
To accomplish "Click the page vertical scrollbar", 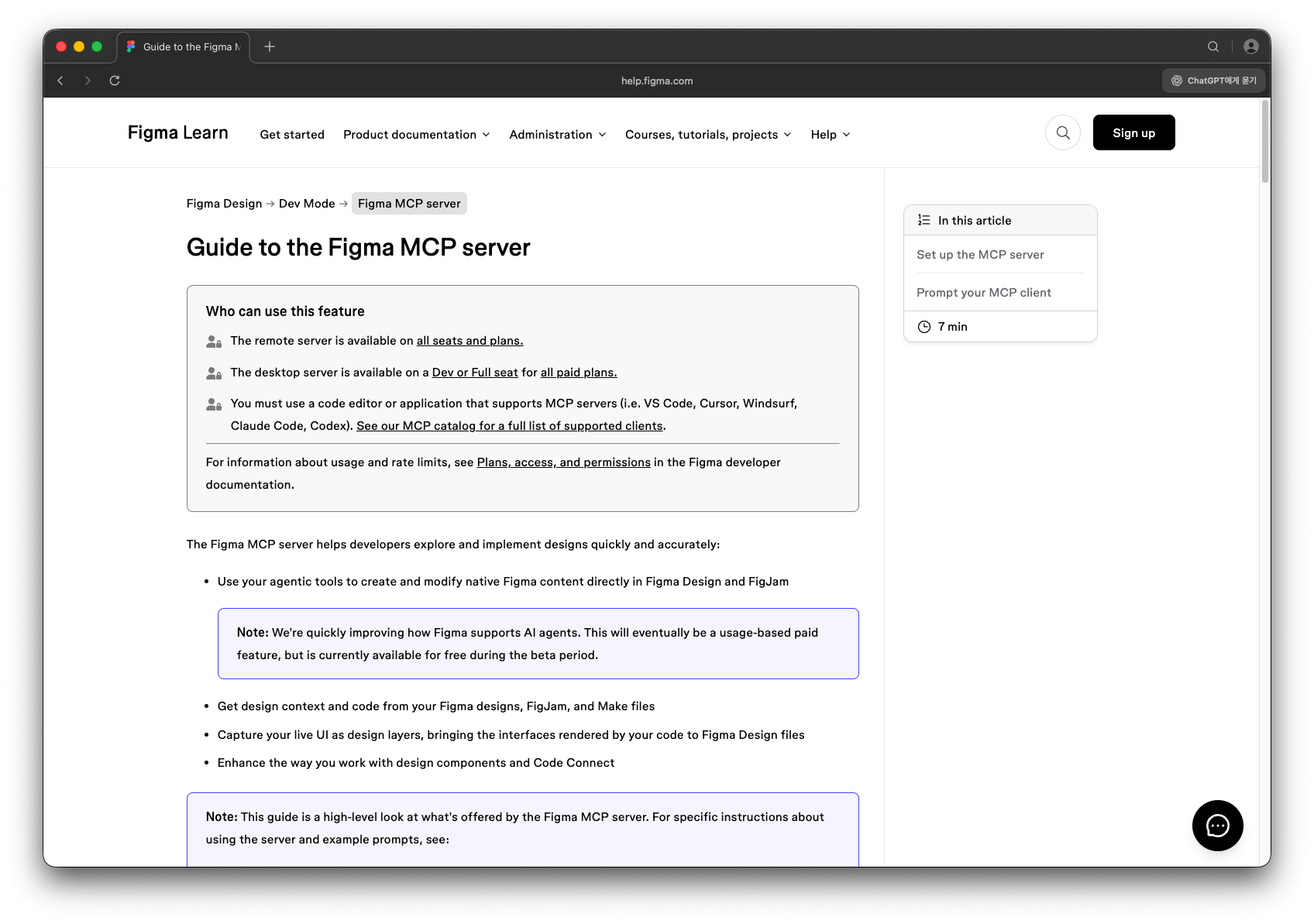I will click(1264, 141).
